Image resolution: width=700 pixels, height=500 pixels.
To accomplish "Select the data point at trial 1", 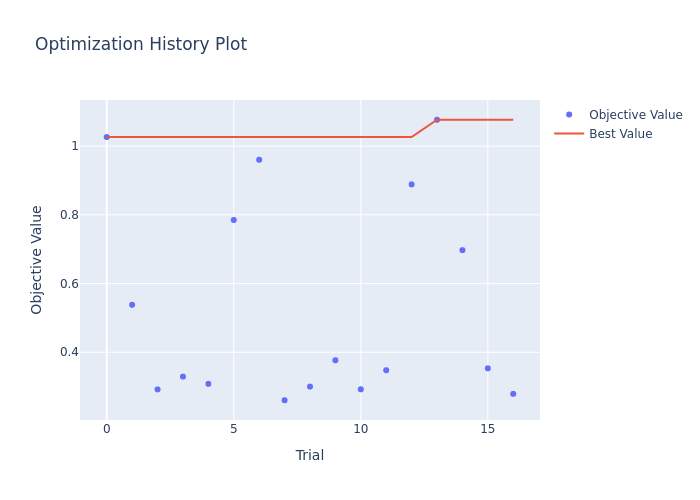I will (x=132, y=305).
